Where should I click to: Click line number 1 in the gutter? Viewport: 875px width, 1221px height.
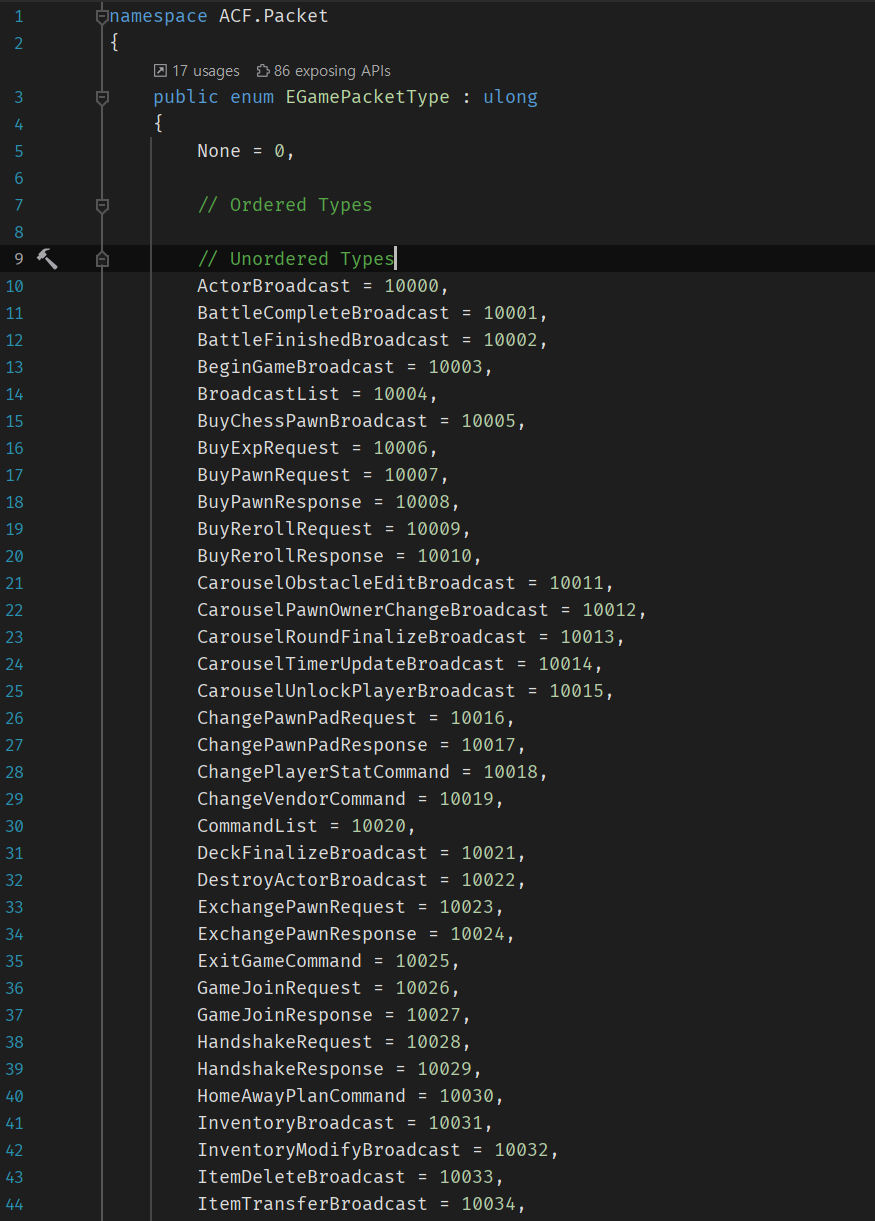pos(19,16)
